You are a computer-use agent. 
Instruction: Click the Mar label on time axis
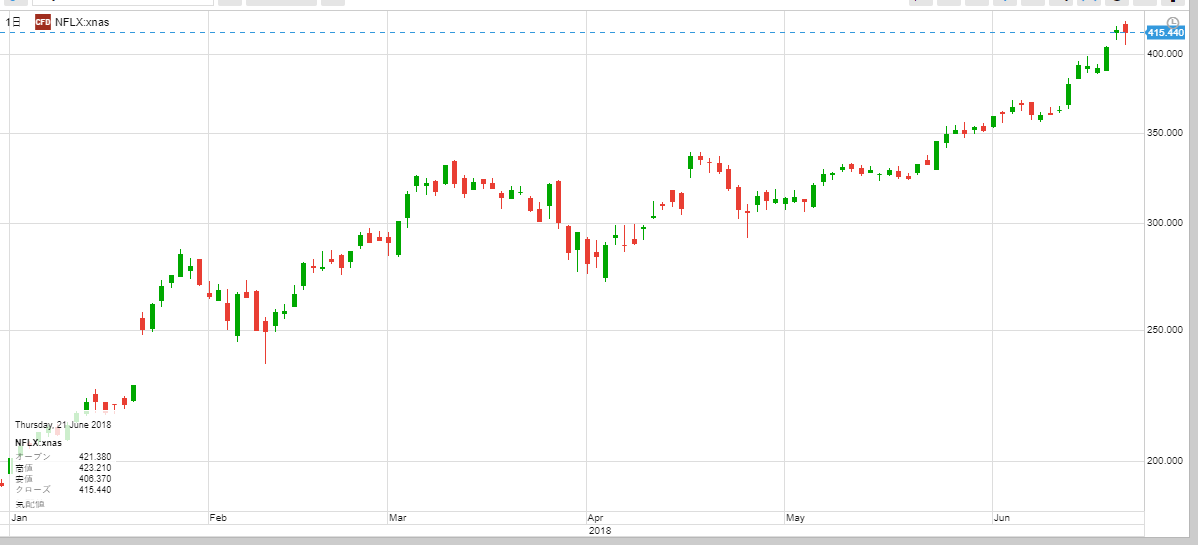pyautogui.click(x=397, y=518)
